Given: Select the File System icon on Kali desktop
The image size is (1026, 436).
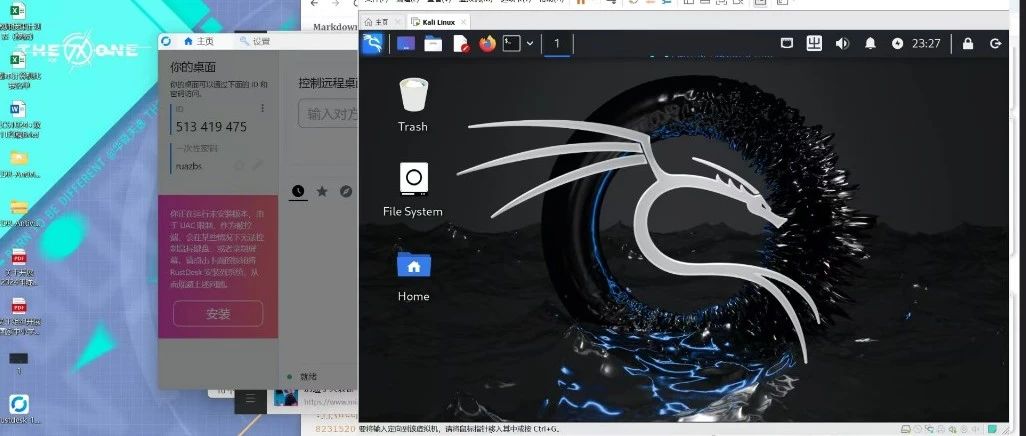Looking at the screenshot, I should point(413,190).
